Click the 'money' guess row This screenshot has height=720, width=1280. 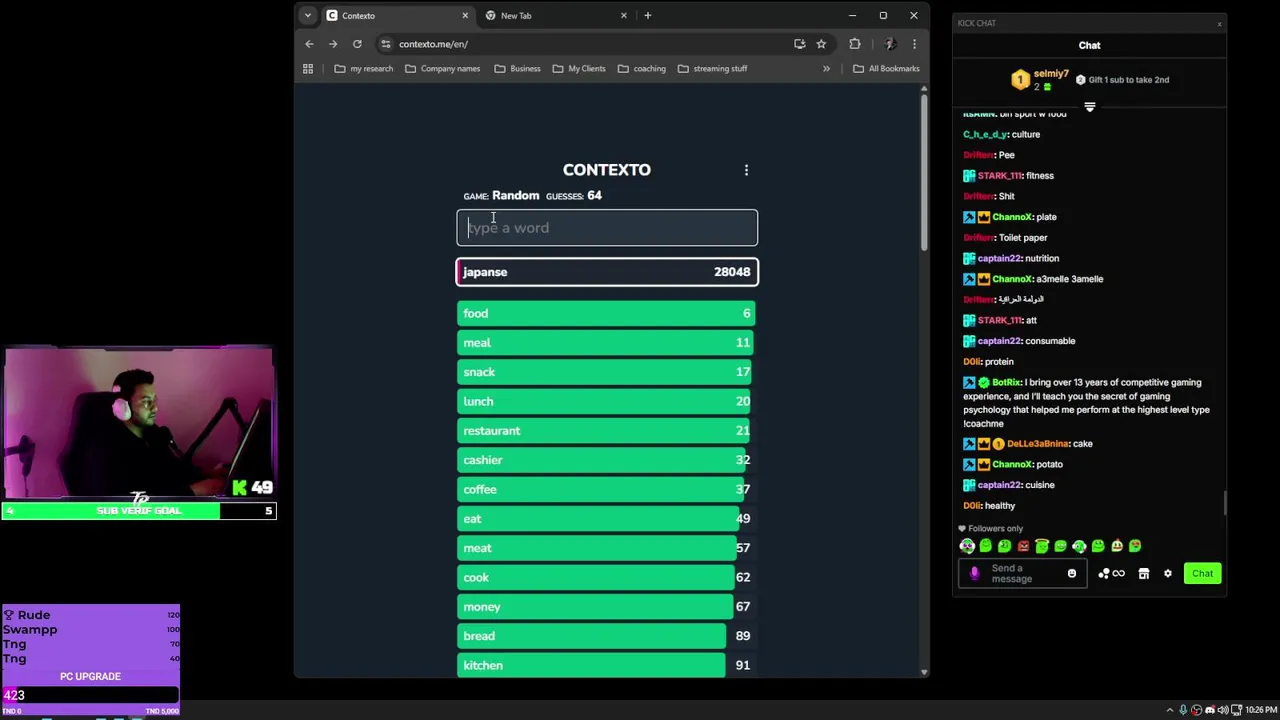tap(606, 606)
